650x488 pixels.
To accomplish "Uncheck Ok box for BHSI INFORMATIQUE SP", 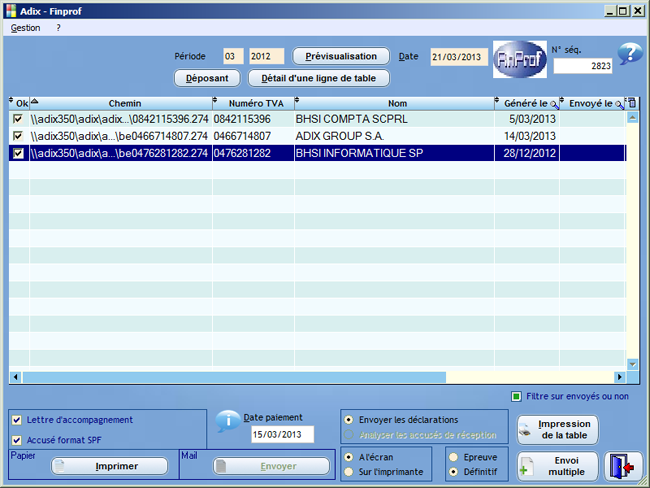I will coord(18,153).
